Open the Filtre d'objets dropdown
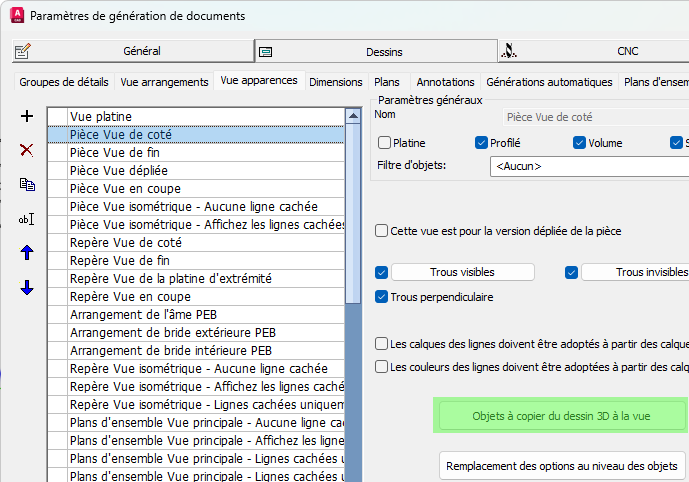Image resolution: width=689 pixels, height=482 pixels. [588, 166]
